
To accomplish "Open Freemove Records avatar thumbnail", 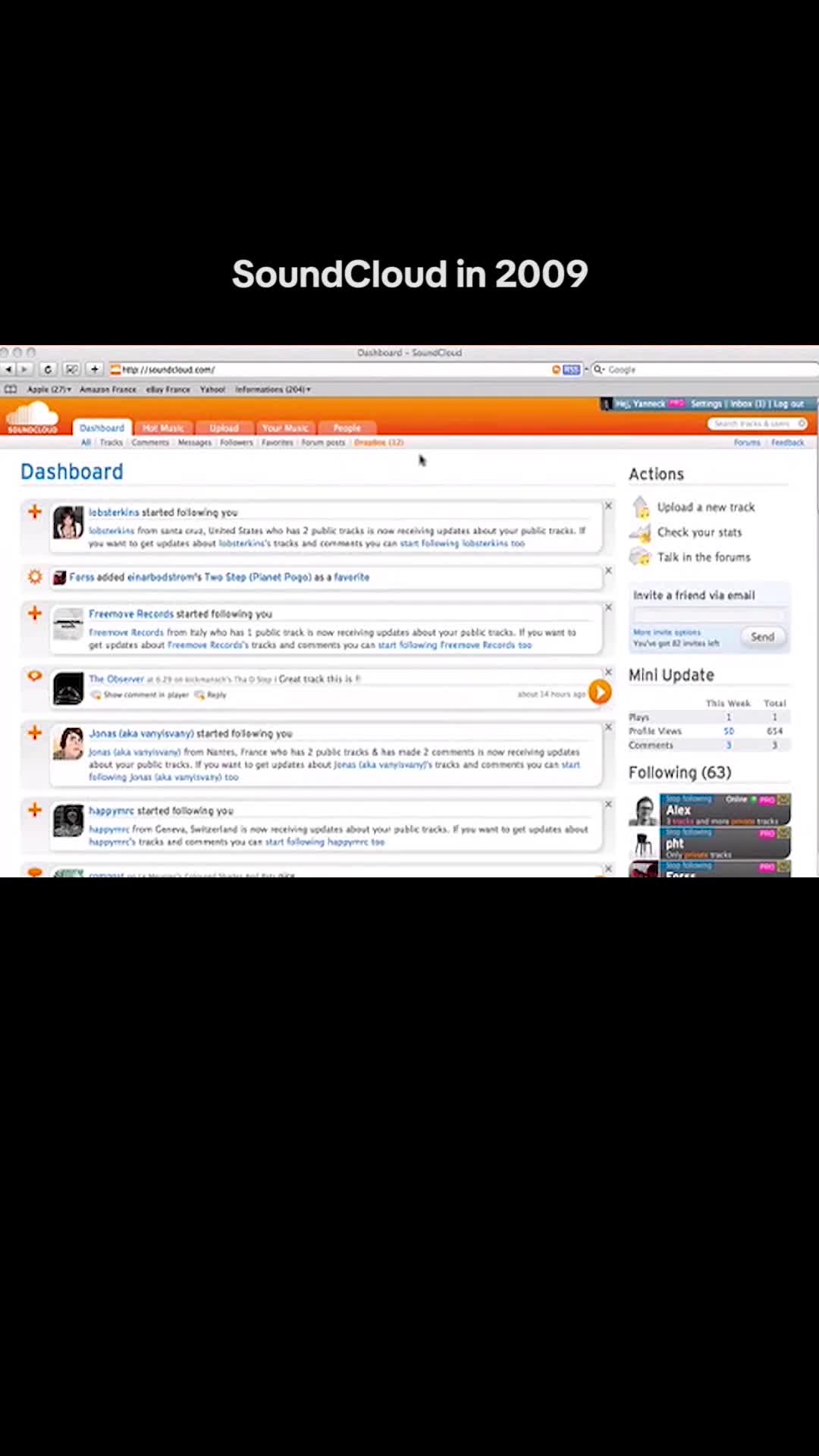I will 68,624.
